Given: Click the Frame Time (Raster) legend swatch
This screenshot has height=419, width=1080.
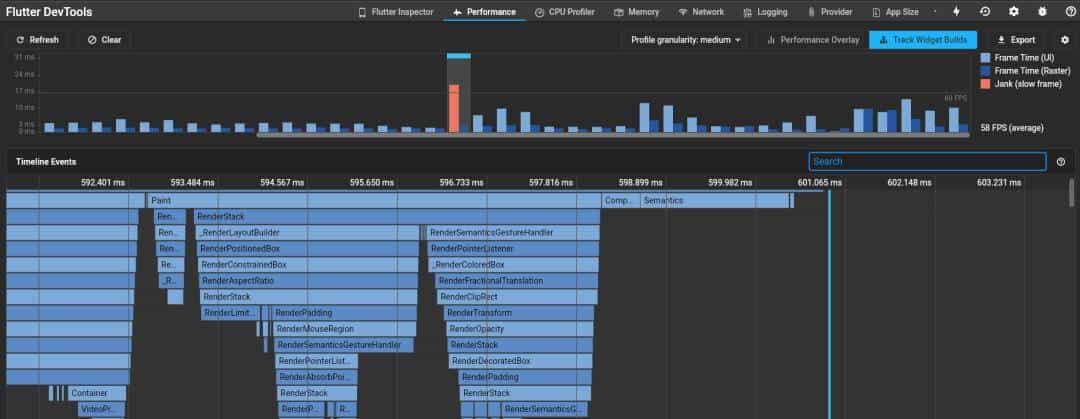Looking at the screenshot, I should [985, 70].
